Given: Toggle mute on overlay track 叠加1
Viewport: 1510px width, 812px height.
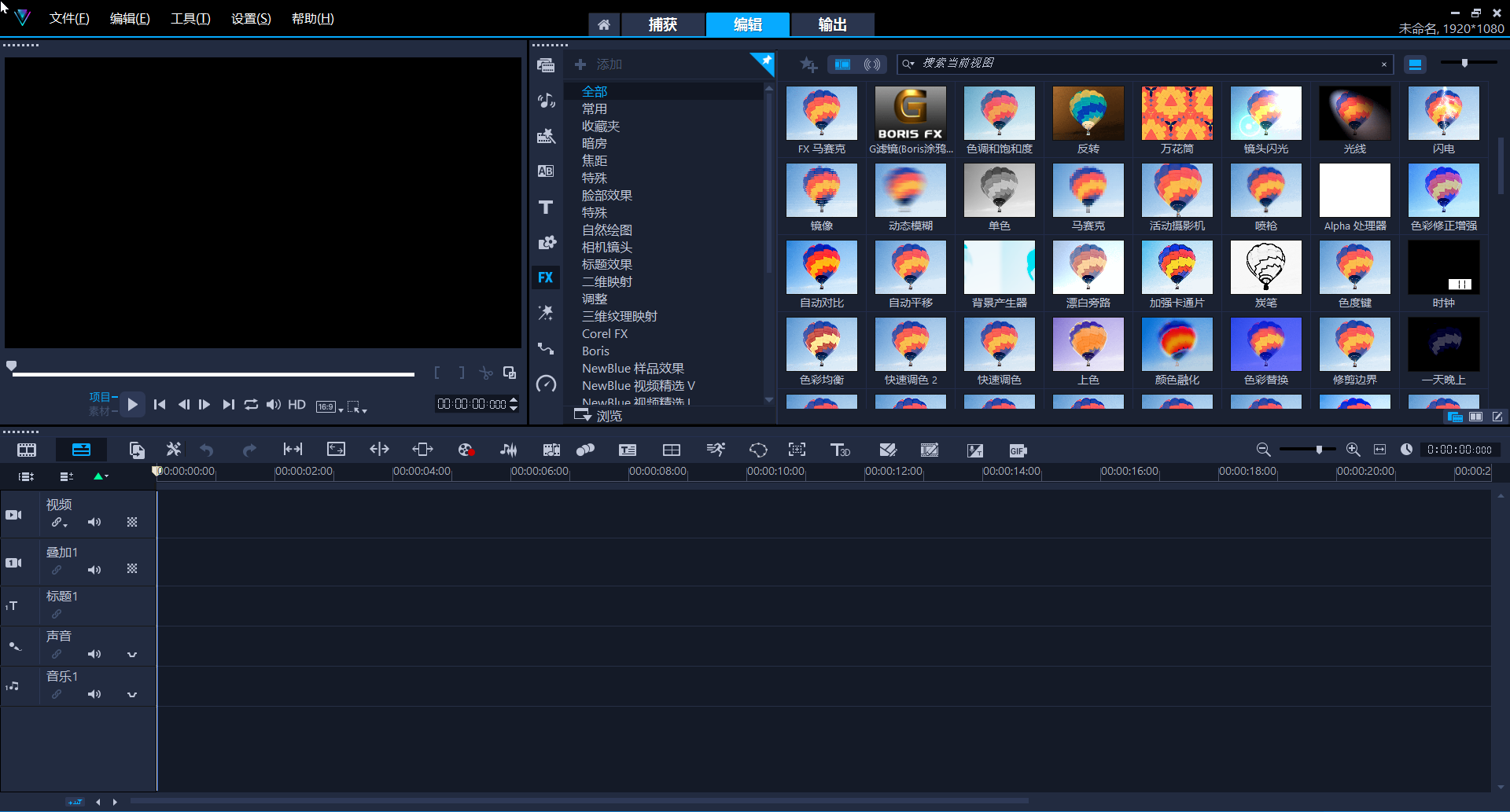Looking at the screenshot, I should tap(94, 570).
